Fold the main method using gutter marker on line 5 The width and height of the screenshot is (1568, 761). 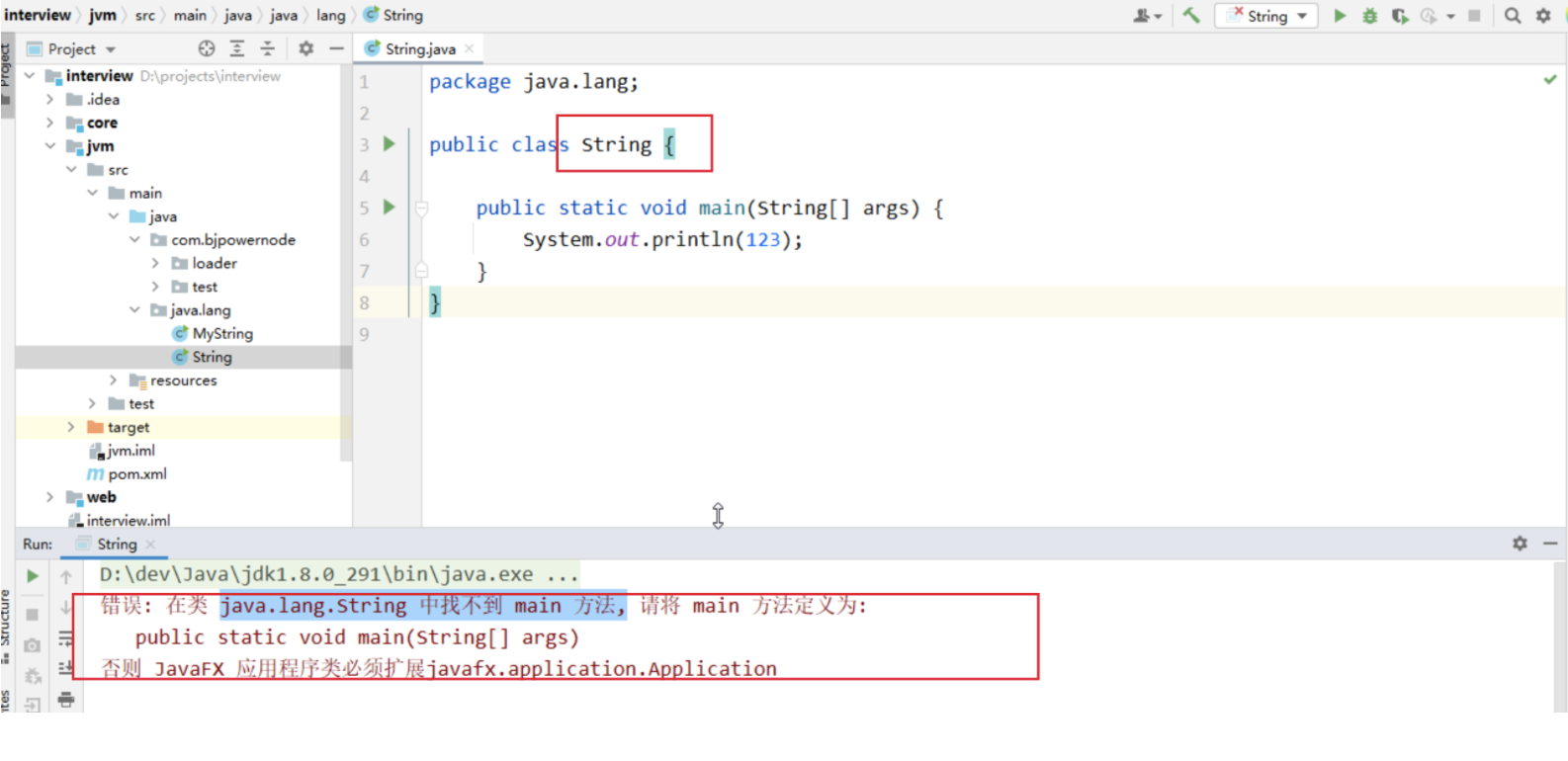coord(422,209)
